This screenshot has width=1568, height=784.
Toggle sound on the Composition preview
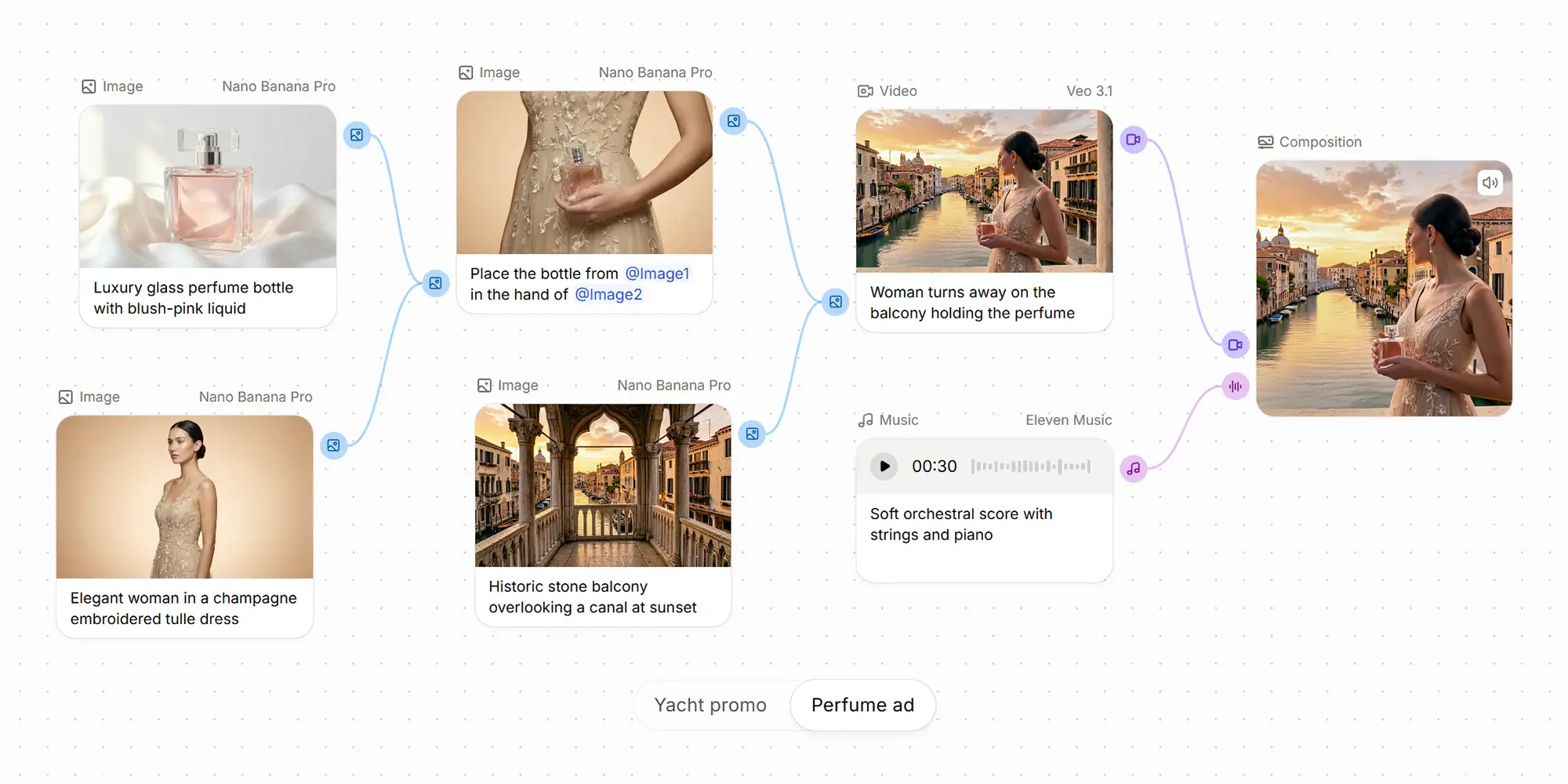1490,183
